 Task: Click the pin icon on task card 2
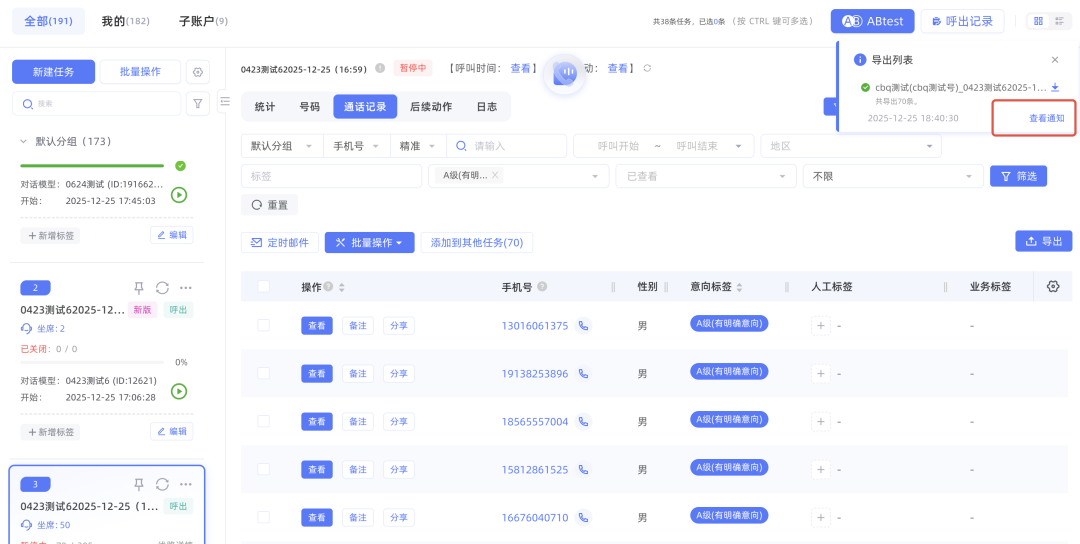(x=139, y=288)
